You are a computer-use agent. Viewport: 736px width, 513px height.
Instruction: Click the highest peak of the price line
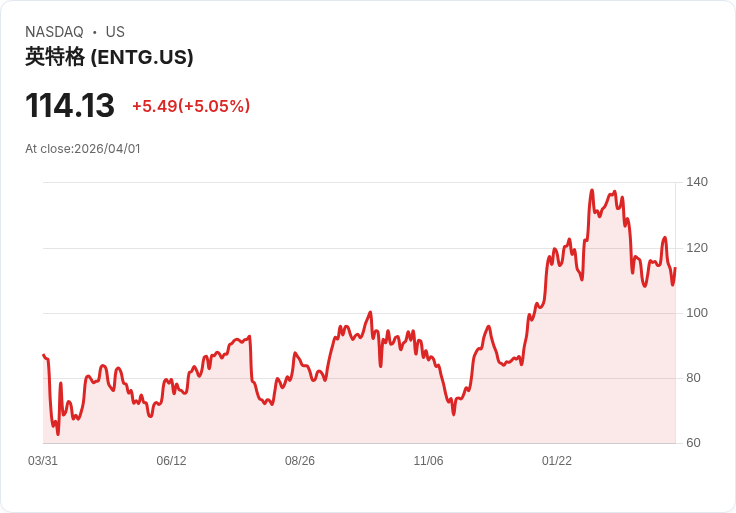(x=592, y=190)
